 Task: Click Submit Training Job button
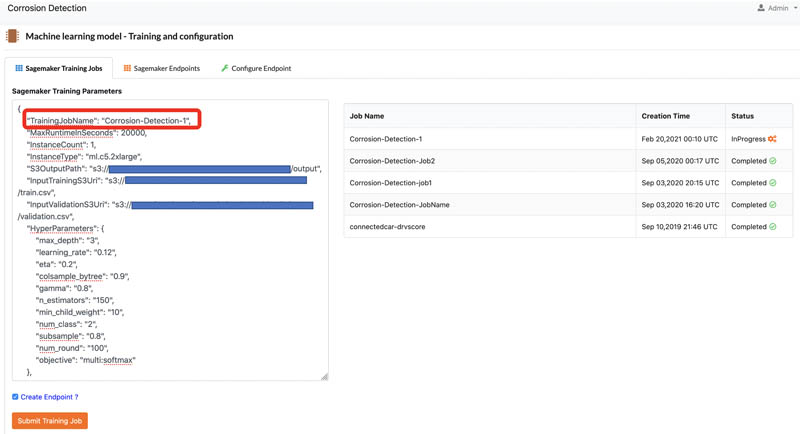pyautogui.click(x=50, y=421)
